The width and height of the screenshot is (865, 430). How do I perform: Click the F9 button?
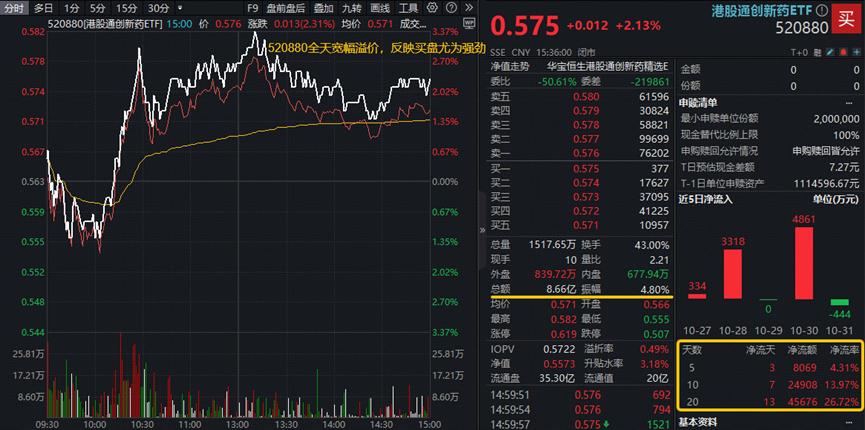click(253, 8)
